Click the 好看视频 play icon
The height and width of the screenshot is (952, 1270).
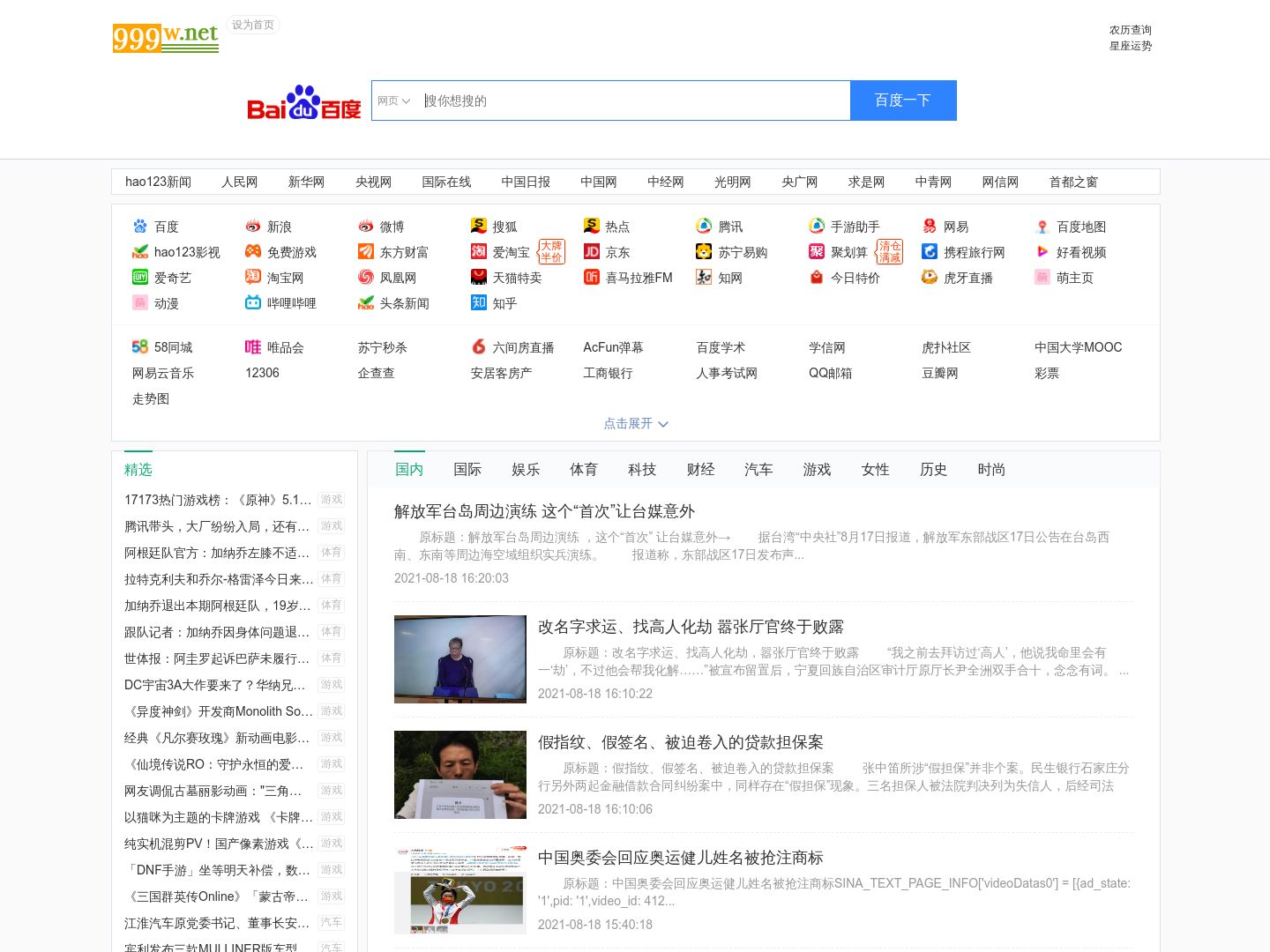point(1042,252)
